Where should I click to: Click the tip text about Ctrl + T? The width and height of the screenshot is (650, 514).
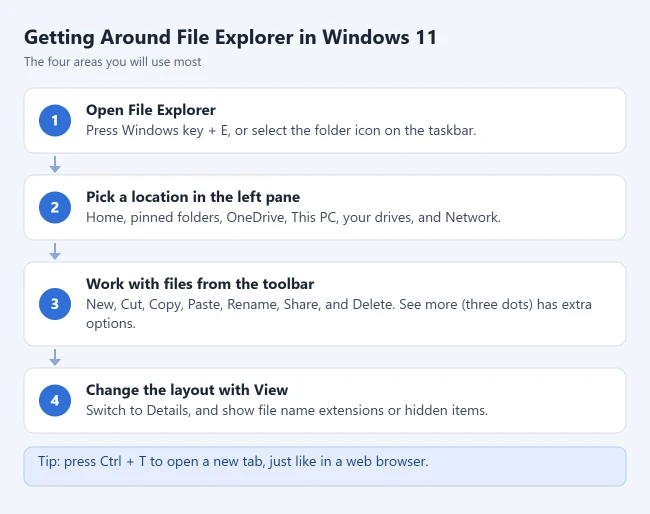[x=233, y=461]
